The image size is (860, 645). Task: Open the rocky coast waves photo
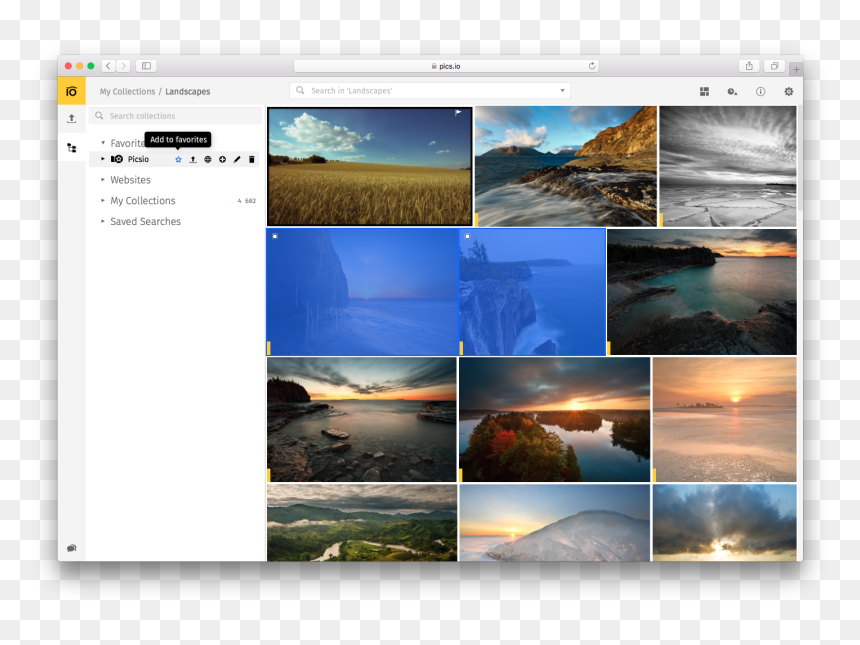click(x=565, y=166)
